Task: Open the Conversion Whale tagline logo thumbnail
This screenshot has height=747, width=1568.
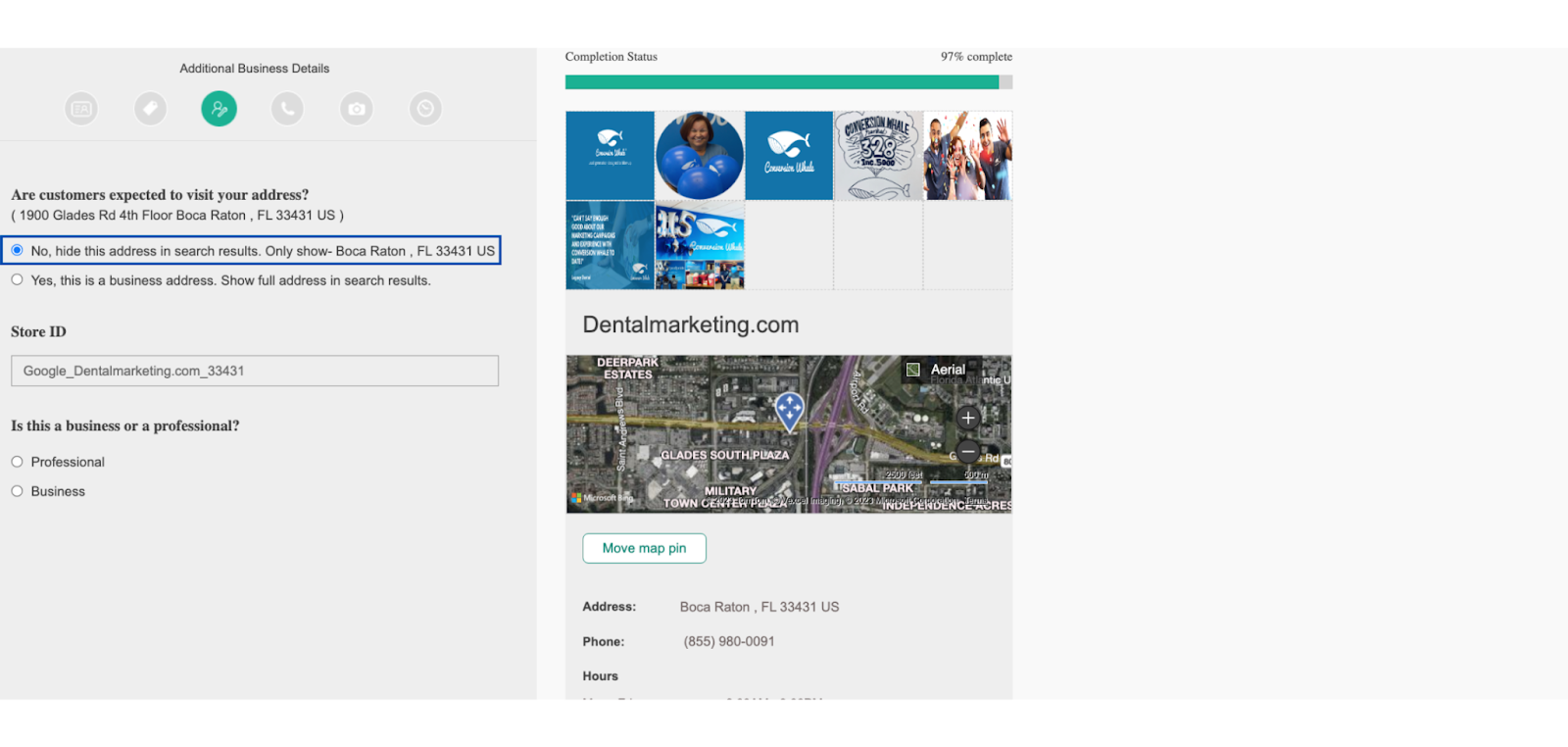Action: 610,156
